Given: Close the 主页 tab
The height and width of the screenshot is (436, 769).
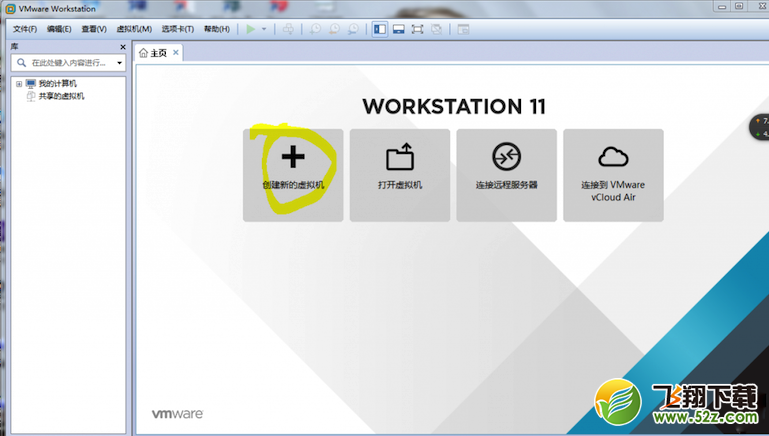Looking at the screenshot, I should click(x=176, y=52).
